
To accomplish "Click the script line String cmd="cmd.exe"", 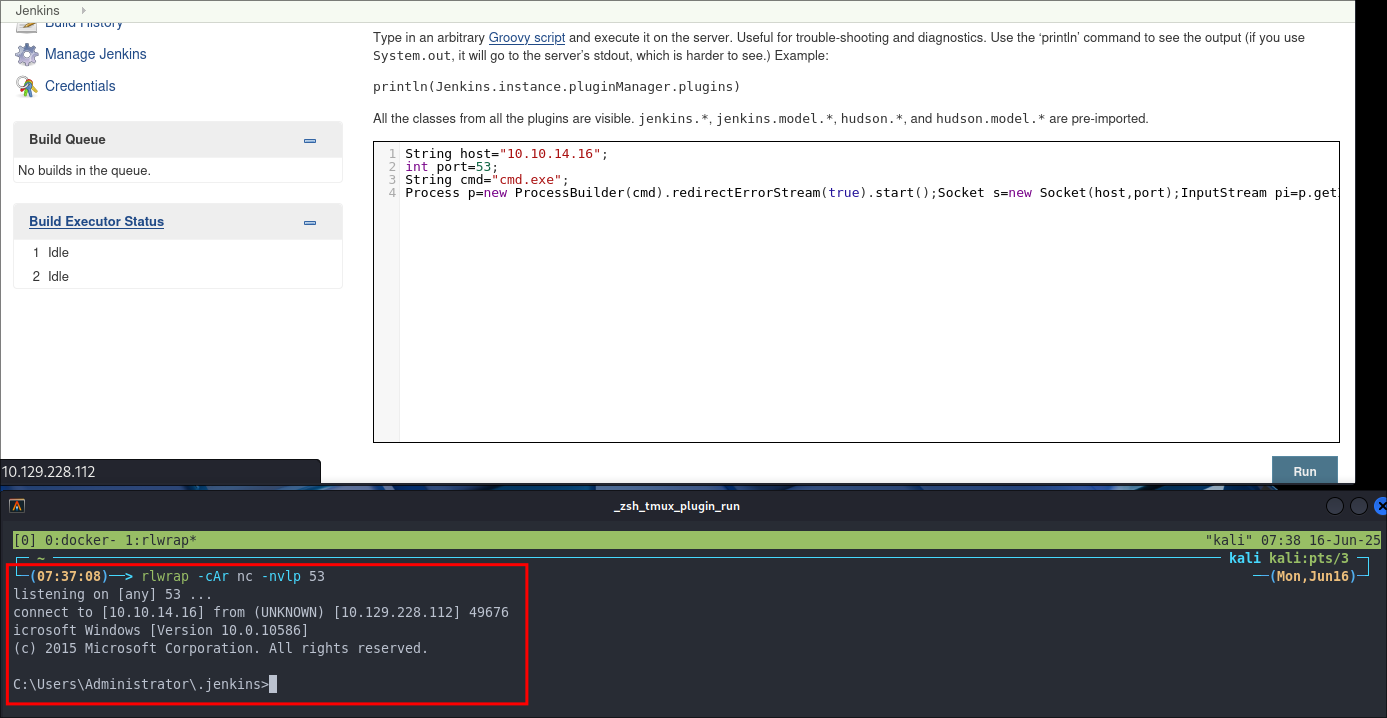I will pos(487,180).
